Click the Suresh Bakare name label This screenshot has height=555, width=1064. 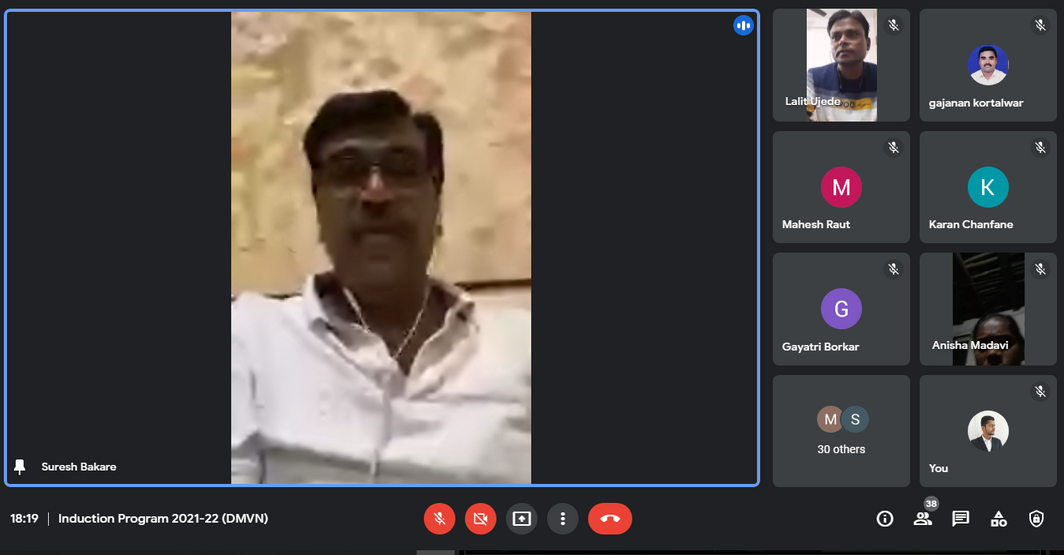pyautogui.click(x=79, y=467)
